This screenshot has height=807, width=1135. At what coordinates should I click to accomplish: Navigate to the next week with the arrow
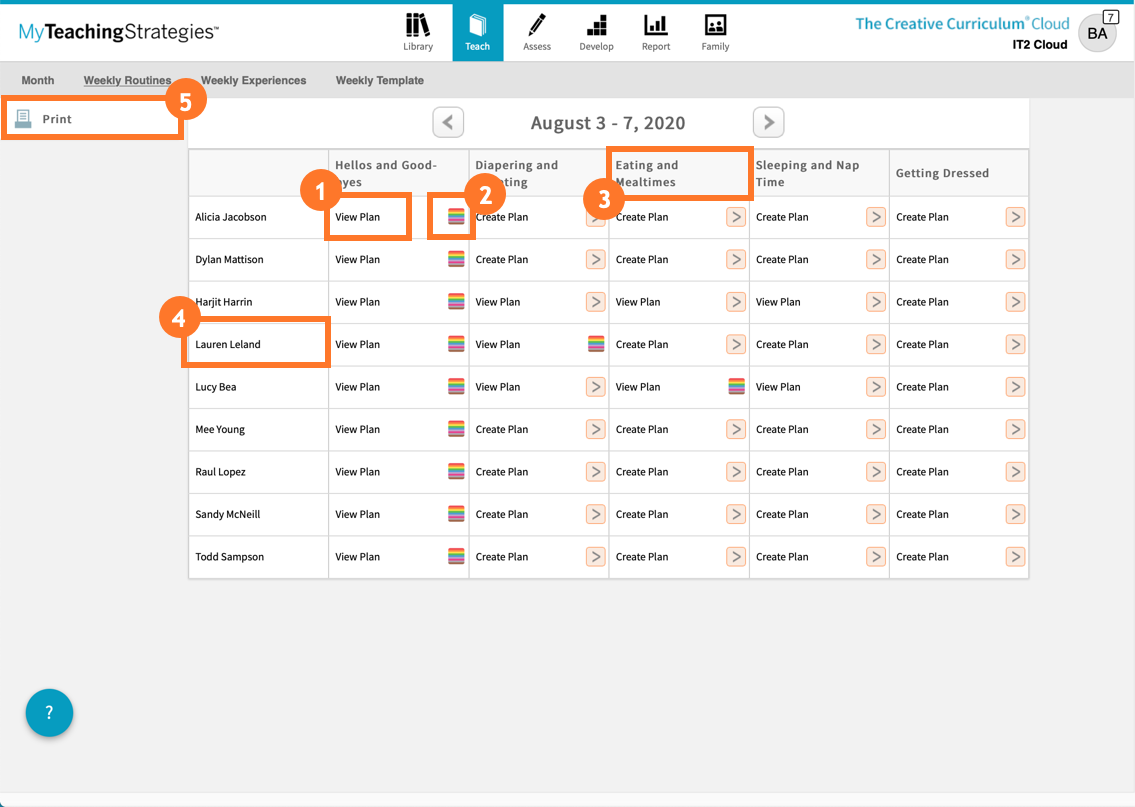click(768, 122)
